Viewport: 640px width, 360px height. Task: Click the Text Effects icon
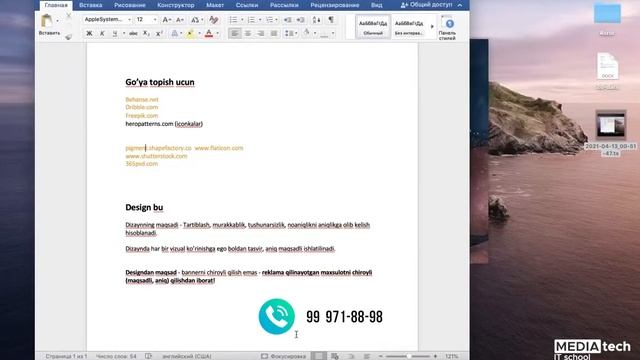pos(175,33)
